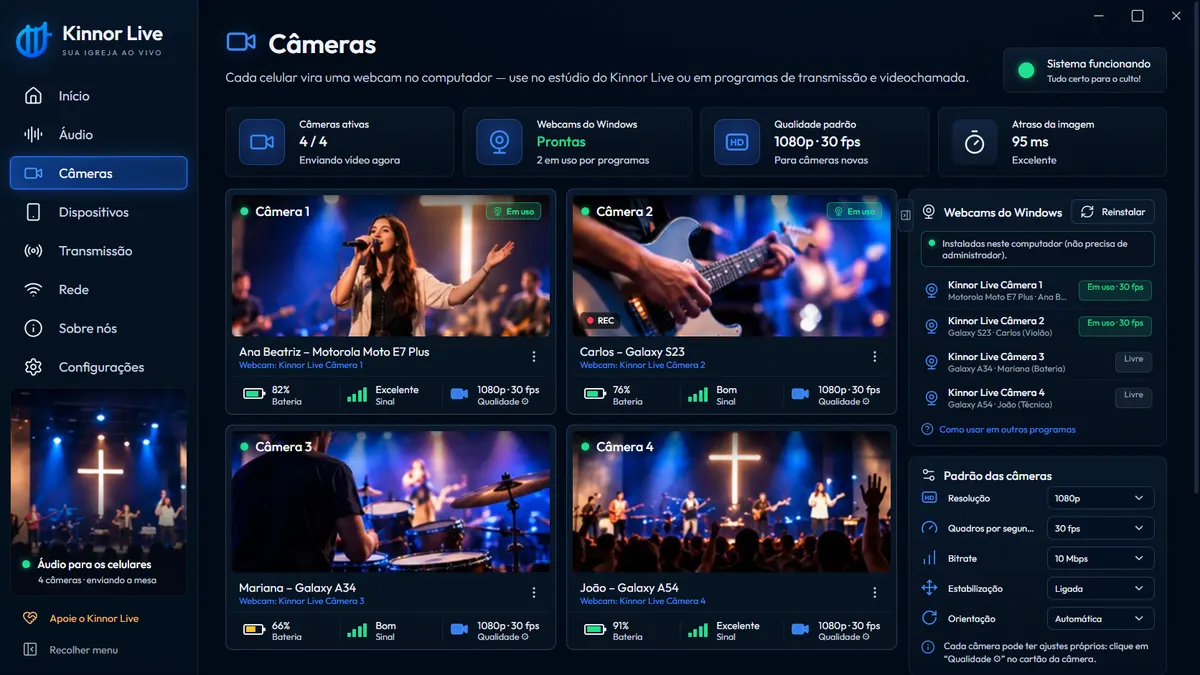Click the Kinnor Live logo icon
Viewport: 1200px width, 675px height.
tap(33, 40)
